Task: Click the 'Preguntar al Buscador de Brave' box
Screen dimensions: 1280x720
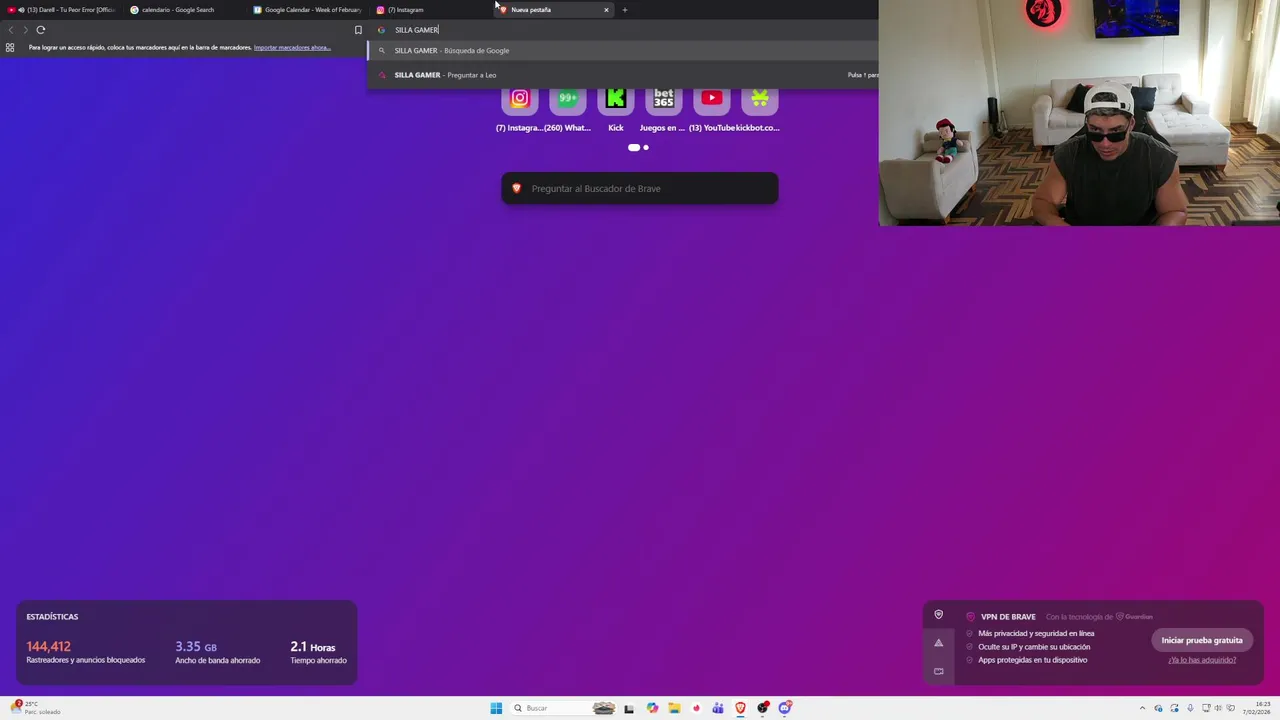Action: coord(640,188)
